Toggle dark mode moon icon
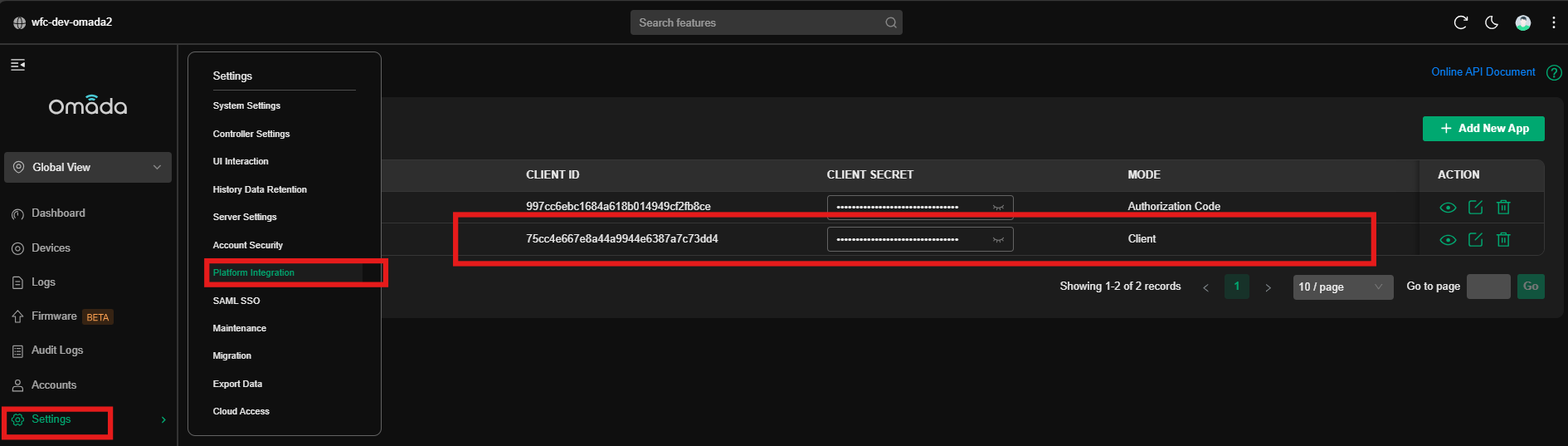 pos(1492,22)
